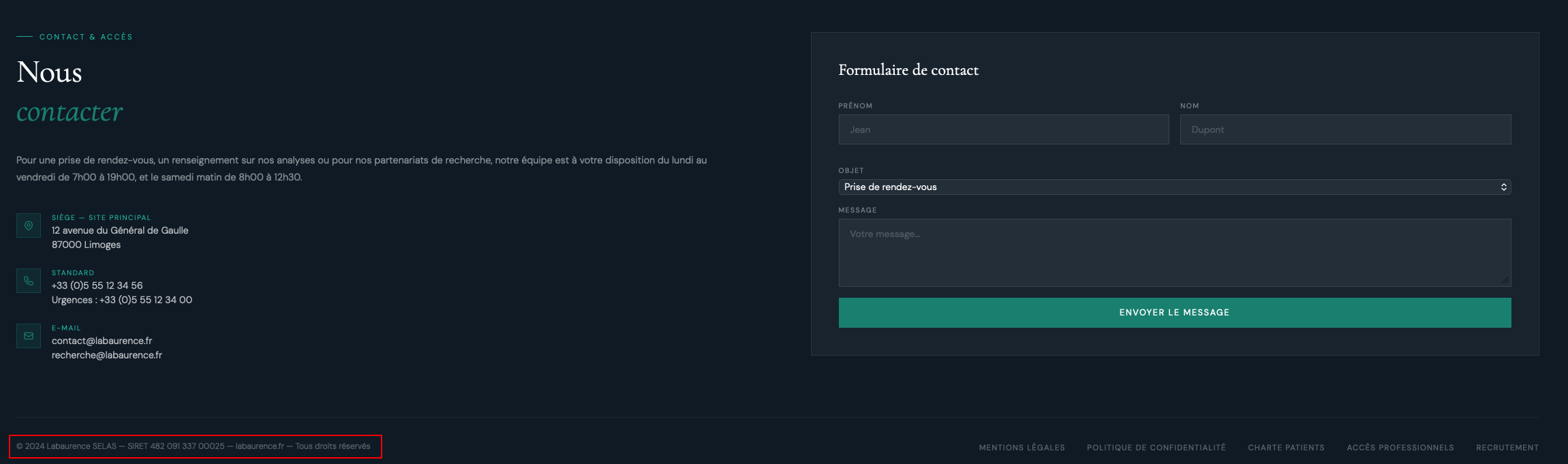The height and width of the screenshot is (464, 1568).
Task: Click the envelope e-mail icon
Action: (29, 336)
